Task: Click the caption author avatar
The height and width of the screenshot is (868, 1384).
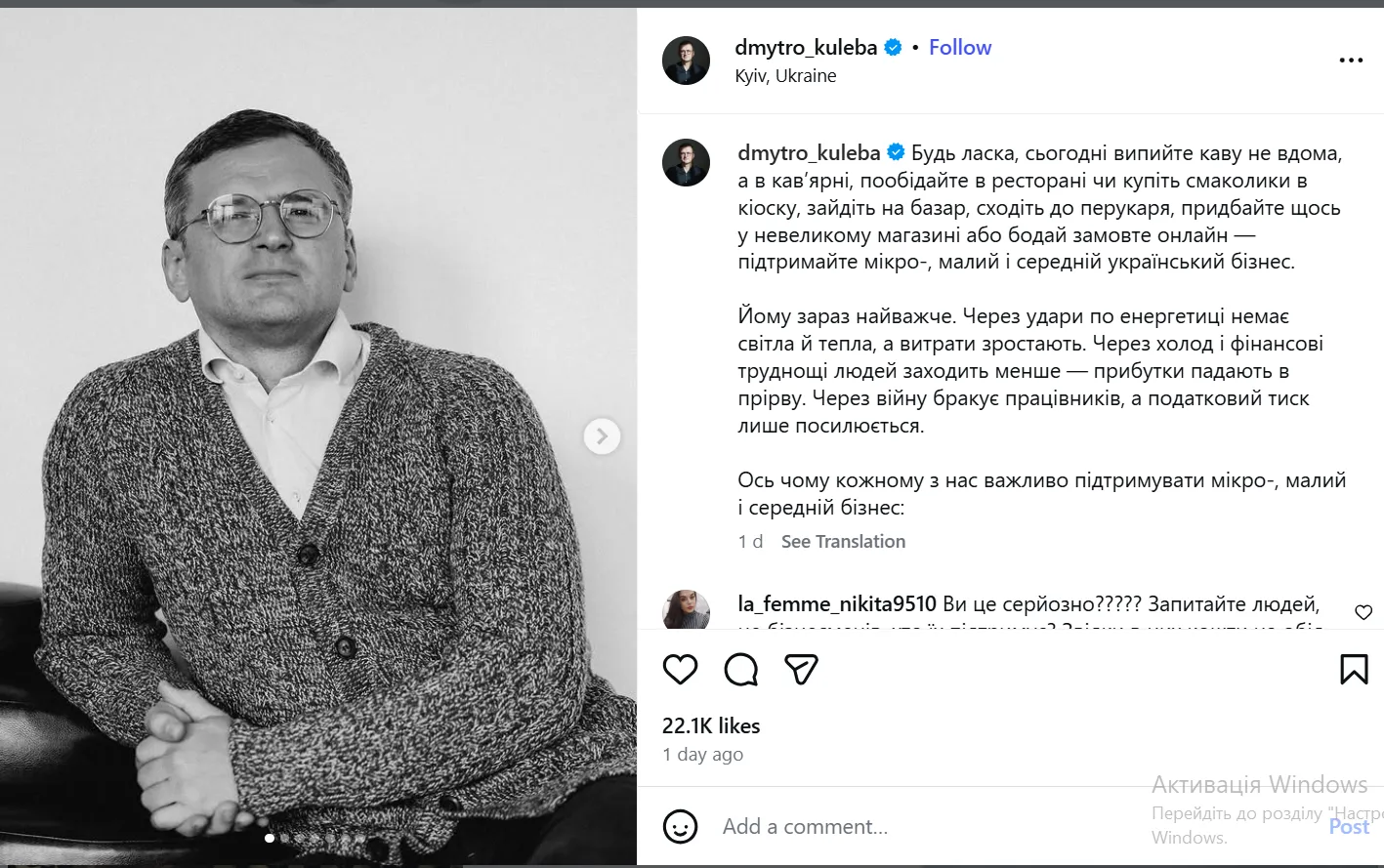Action: click(x=686, y=162)
